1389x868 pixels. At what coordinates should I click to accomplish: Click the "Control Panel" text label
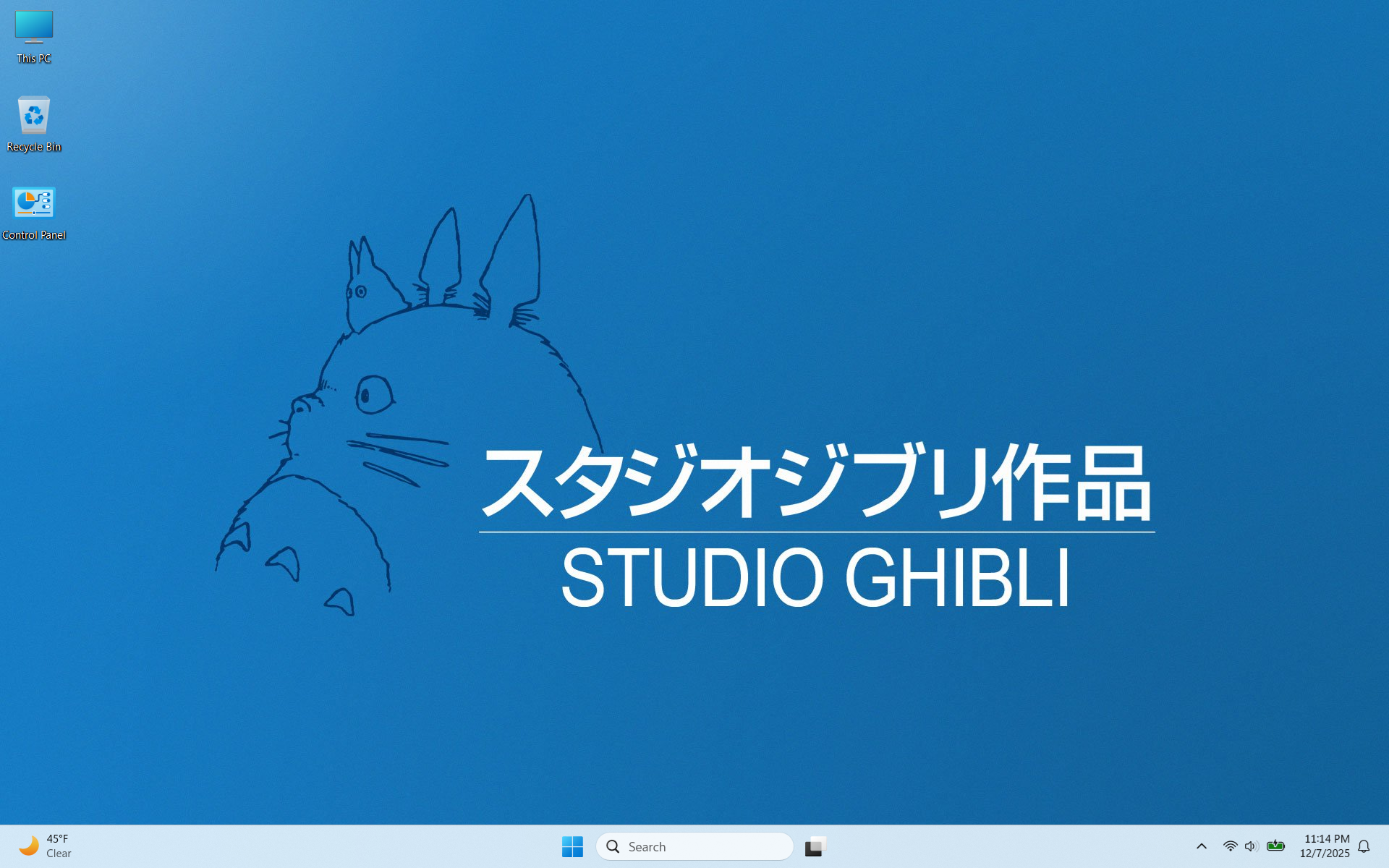pyautogui.click(x=34, y=235)
